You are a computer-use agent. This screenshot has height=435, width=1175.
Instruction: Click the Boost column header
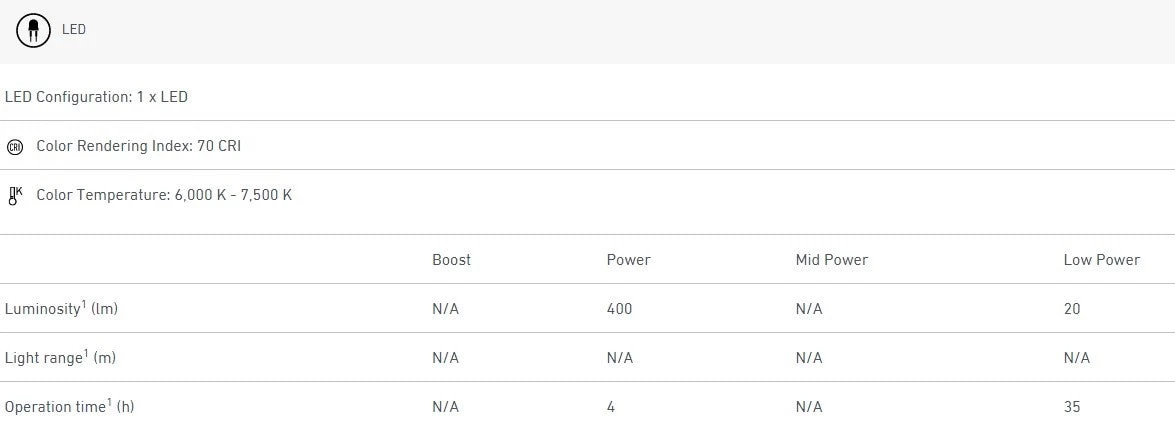[451, 260]
